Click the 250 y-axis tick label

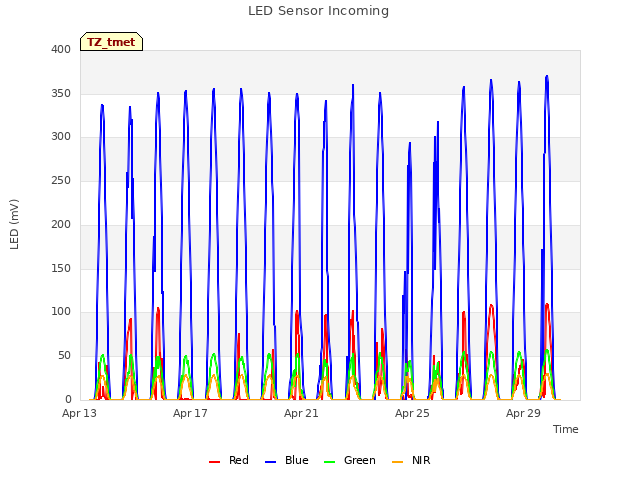click(x=61, y=180)
